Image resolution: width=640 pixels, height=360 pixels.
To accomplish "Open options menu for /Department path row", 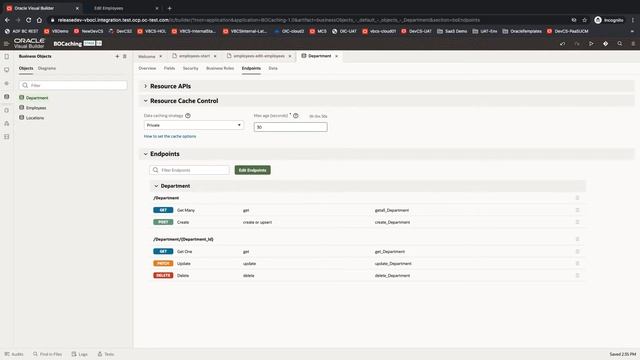I will [x=577, y=198].
